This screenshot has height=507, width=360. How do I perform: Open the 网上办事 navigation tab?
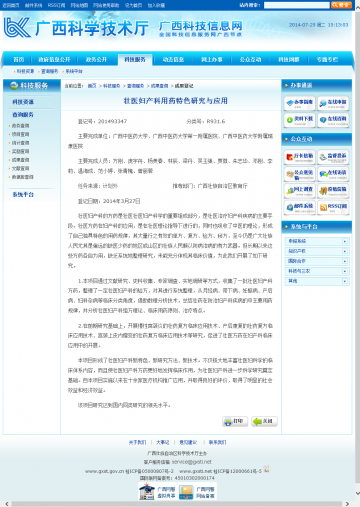(212, 59)
